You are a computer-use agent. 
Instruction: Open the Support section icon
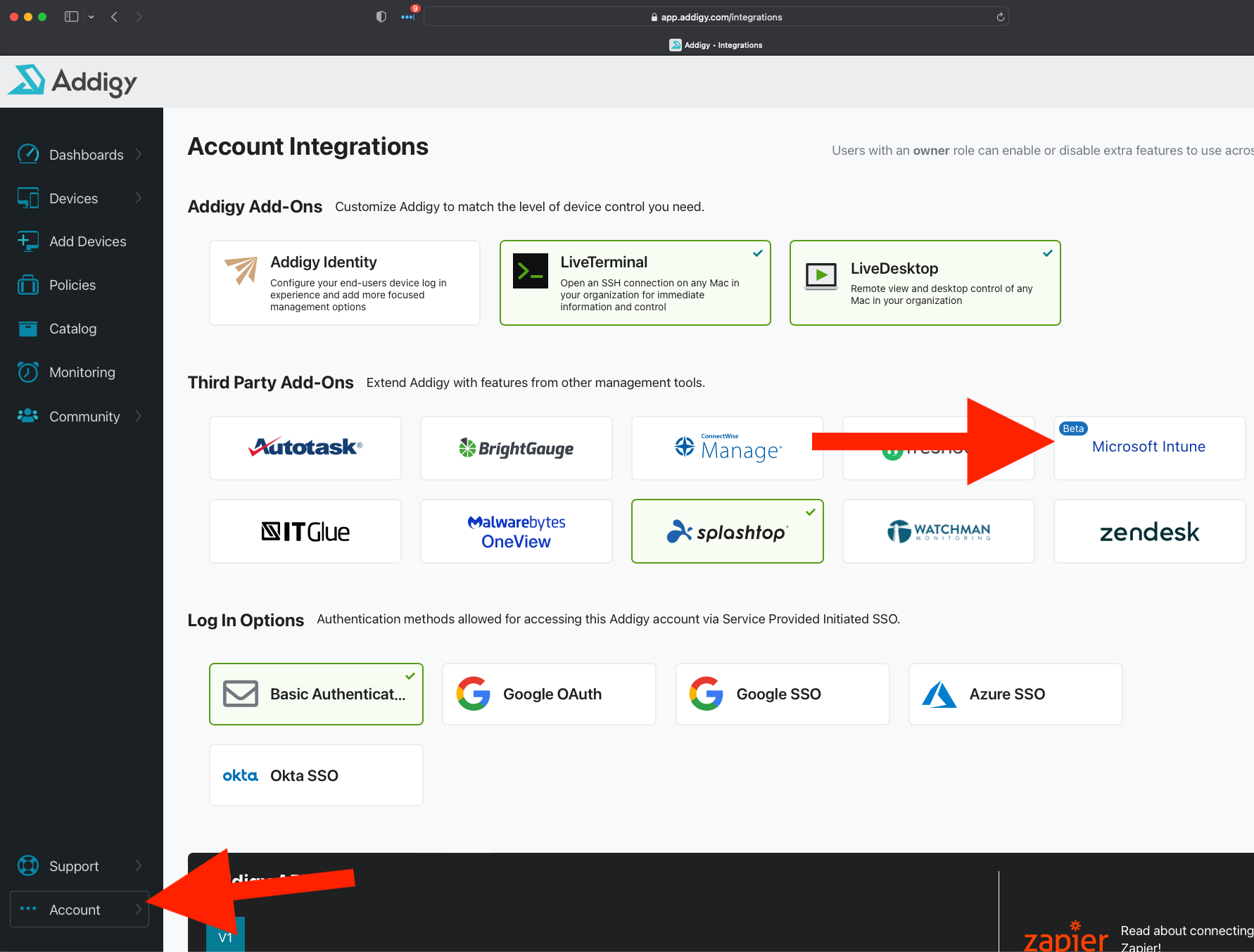pyautogui.click(x=28, y=865)
